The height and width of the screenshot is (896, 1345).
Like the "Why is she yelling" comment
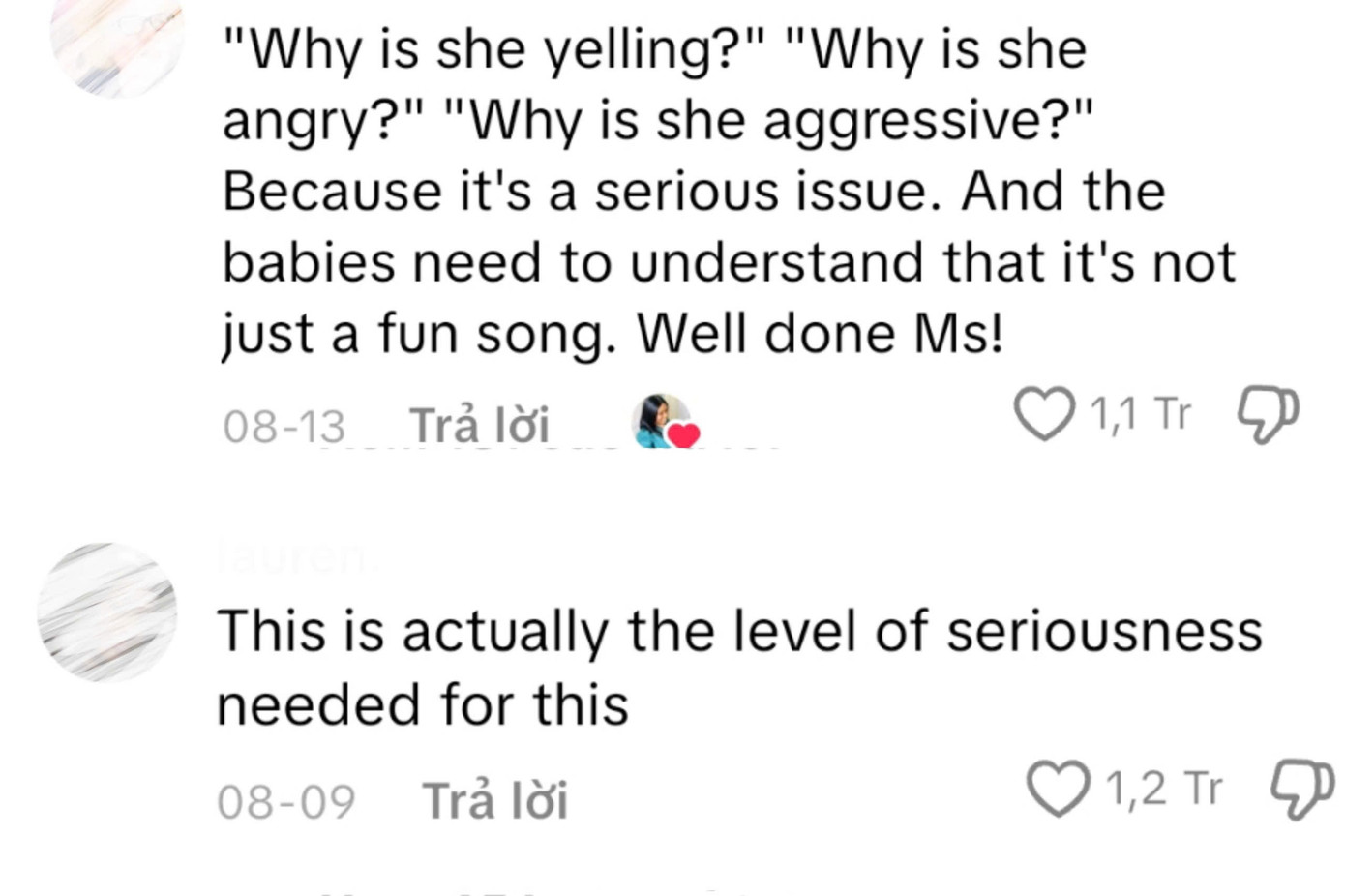tap(1044, 414)
